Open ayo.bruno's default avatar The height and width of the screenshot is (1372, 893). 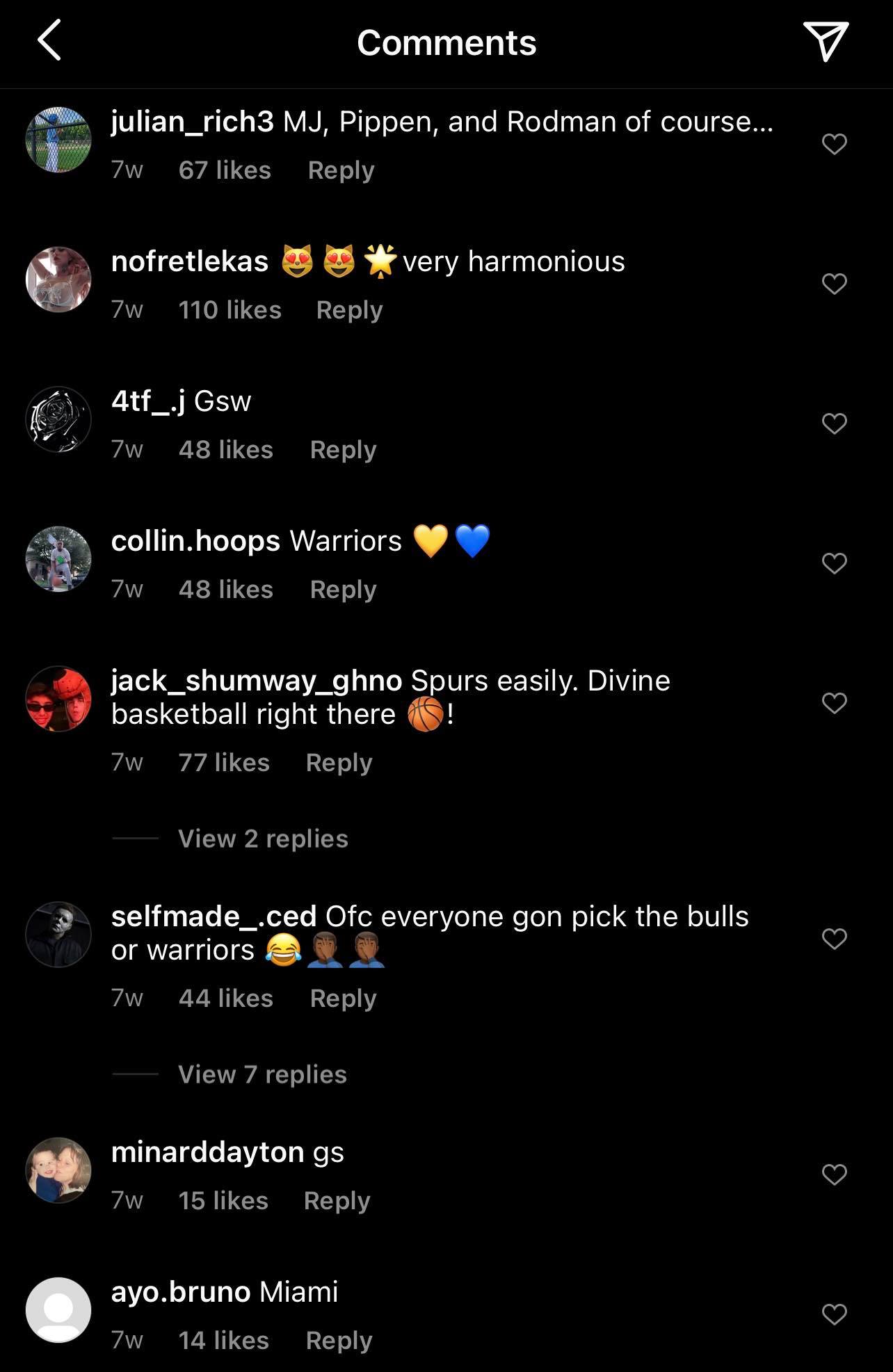(58, 1310)
